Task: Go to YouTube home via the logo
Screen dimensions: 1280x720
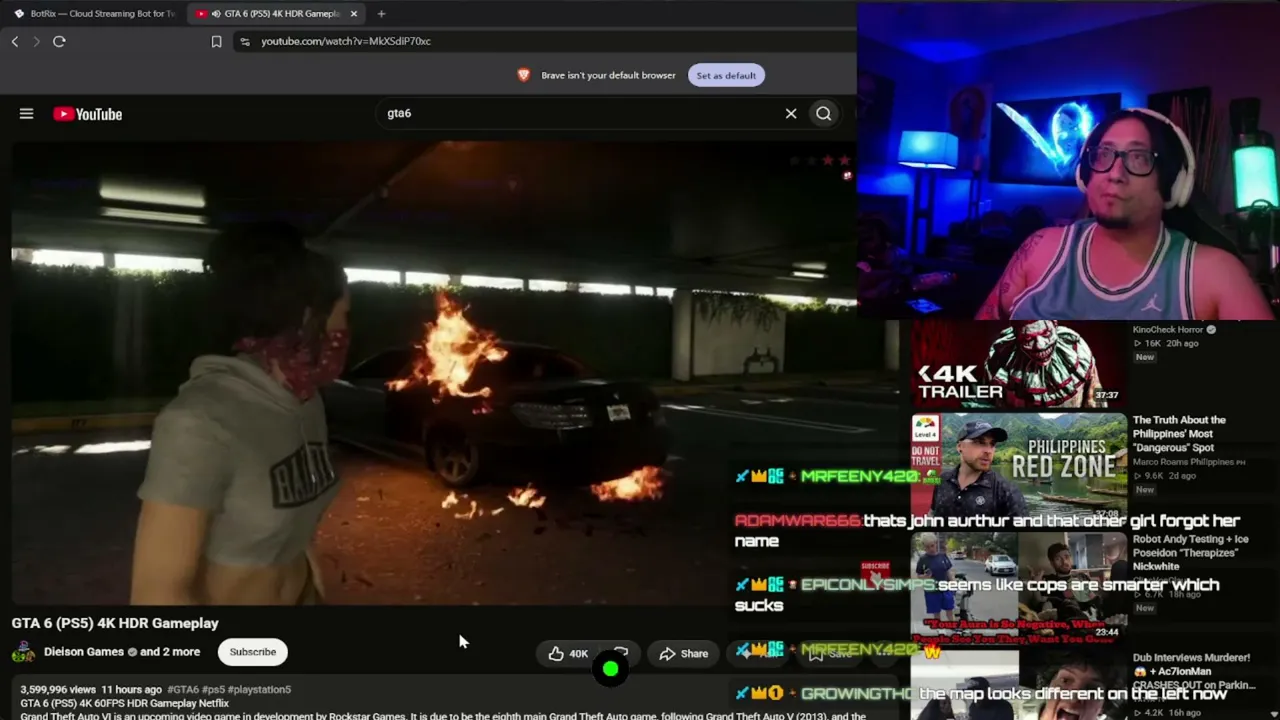Action: point(88,114)
